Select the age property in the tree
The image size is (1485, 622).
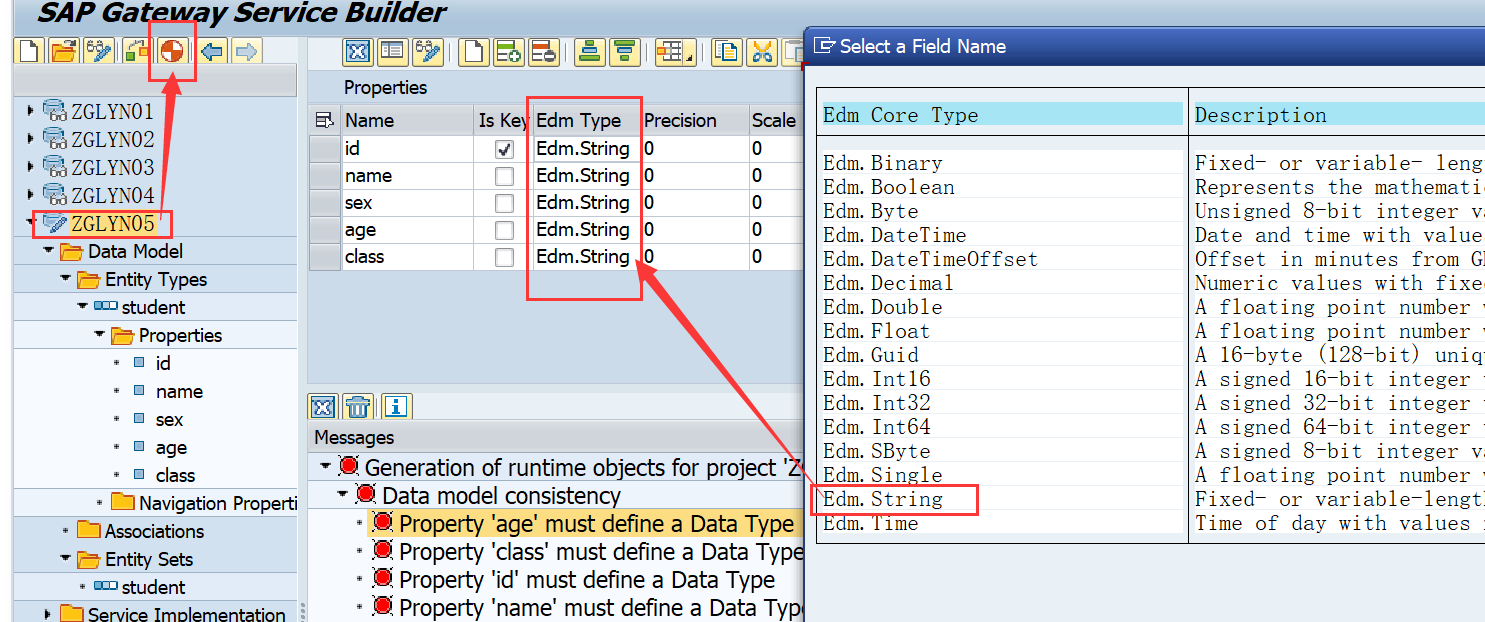pyautogui.click(x=171, y=448)
